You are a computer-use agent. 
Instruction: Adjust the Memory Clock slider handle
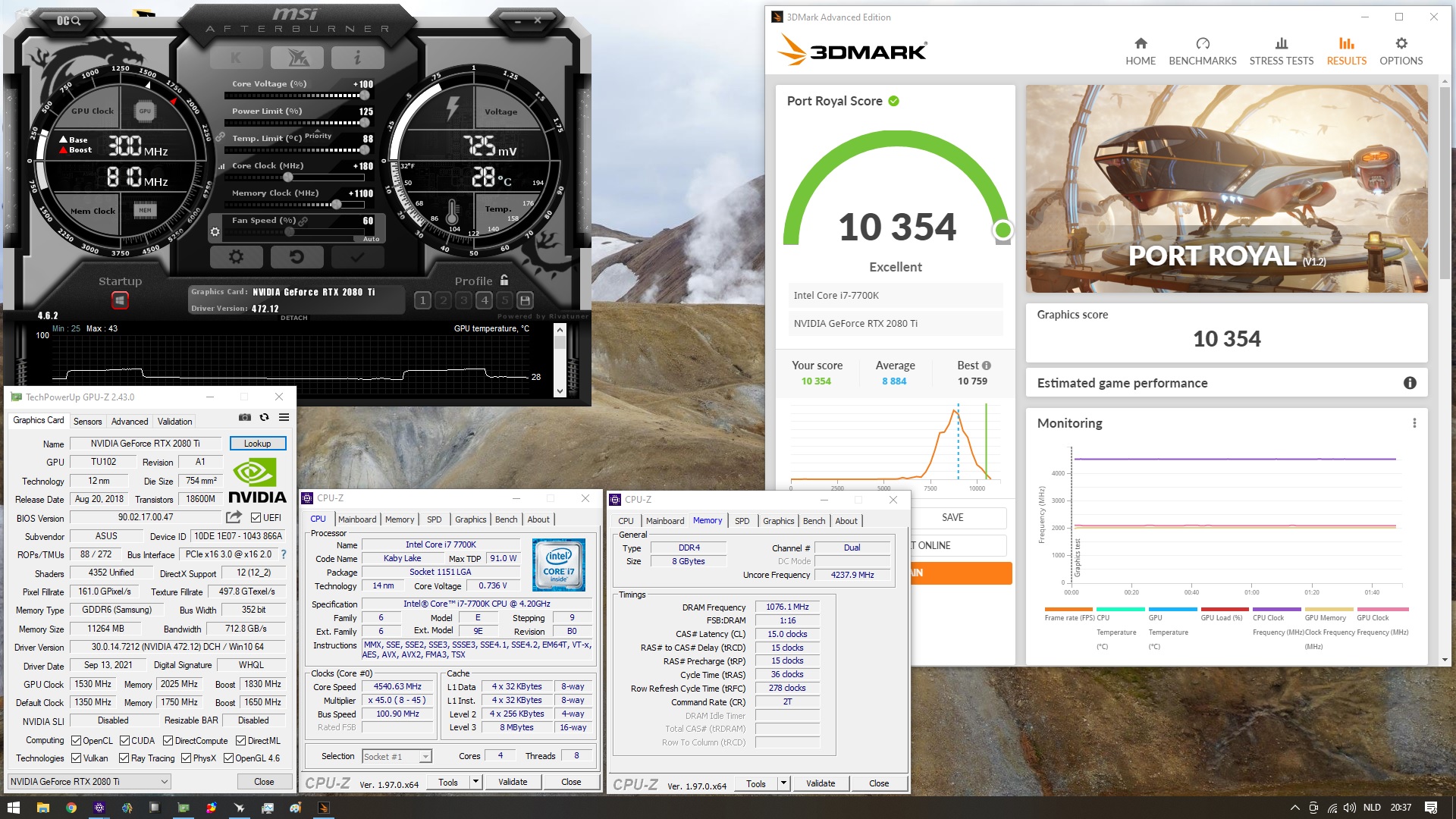pos(337,205)
